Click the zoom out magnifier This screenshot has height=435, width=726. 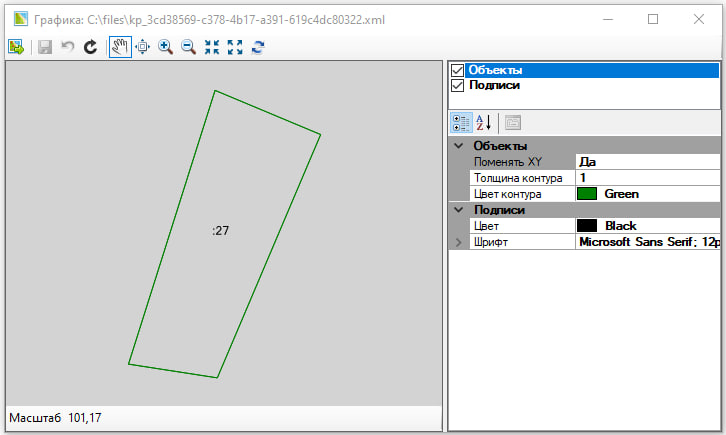coord(188,47)
